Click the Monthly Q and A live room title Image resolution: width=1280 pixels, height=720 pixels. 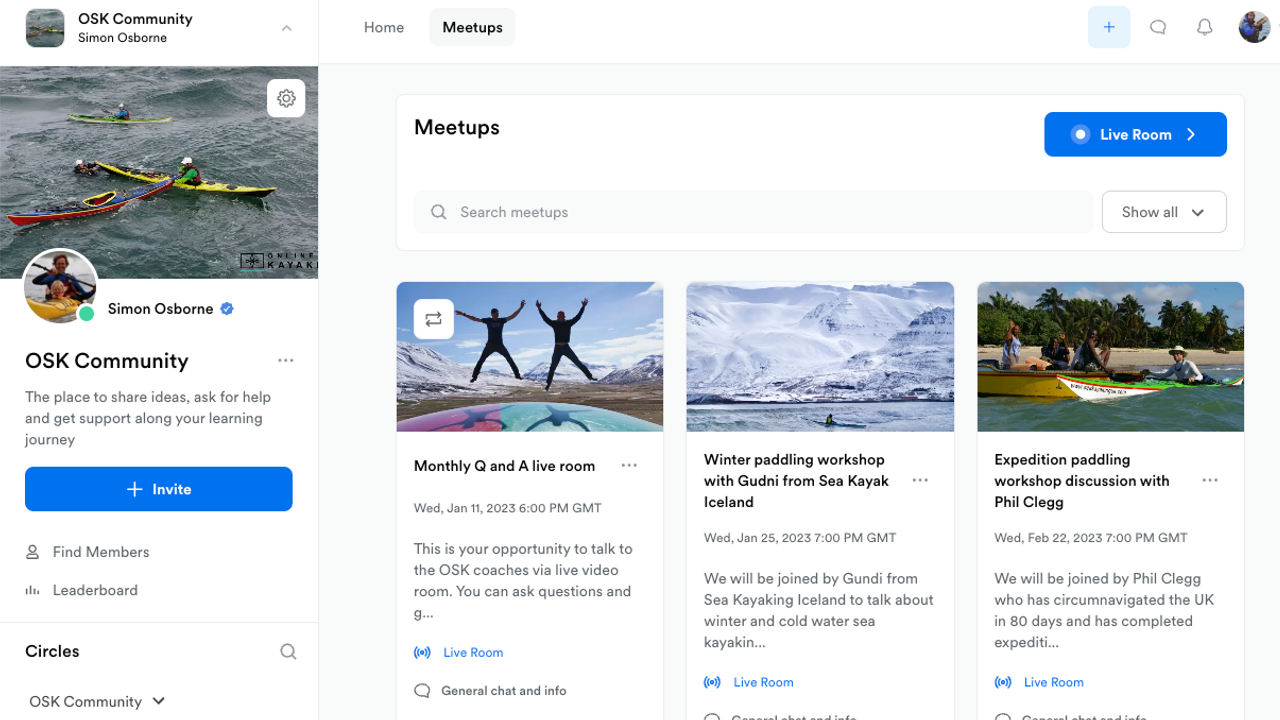504,466
